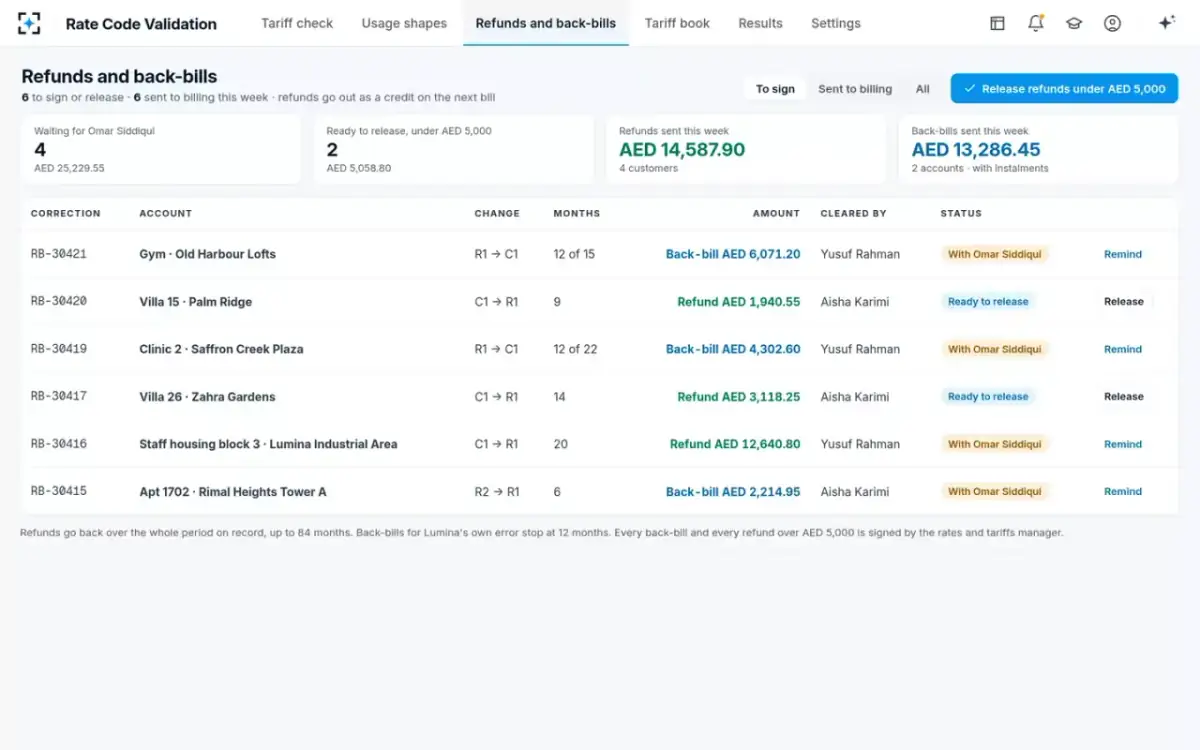
Task: Click correction ID RB-30416
Action: tap(59, 444)
